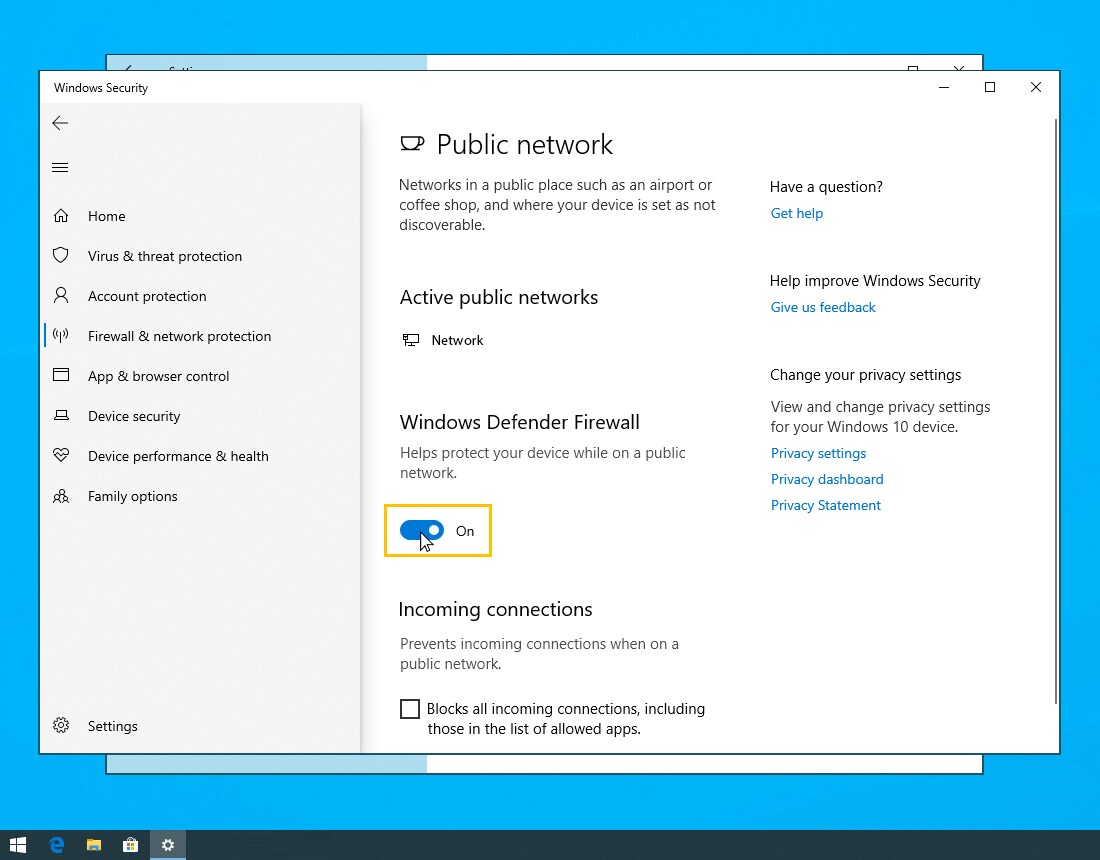1100x860 pixels.
Task: Click the Device security laptop icon
Action: 61,415
